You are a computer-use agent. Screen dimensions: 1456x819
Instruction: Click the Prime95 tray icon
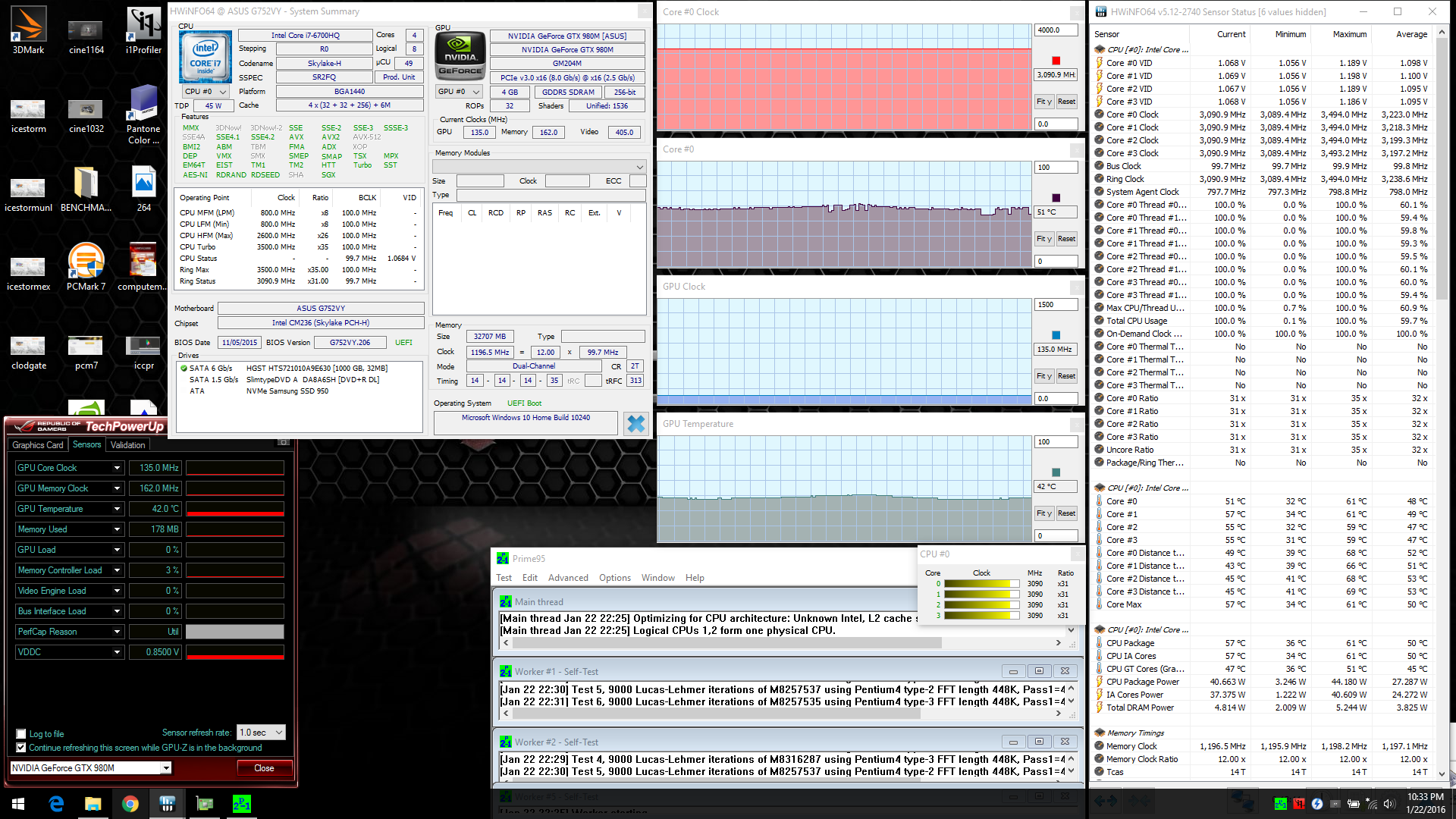[1280, 804]
